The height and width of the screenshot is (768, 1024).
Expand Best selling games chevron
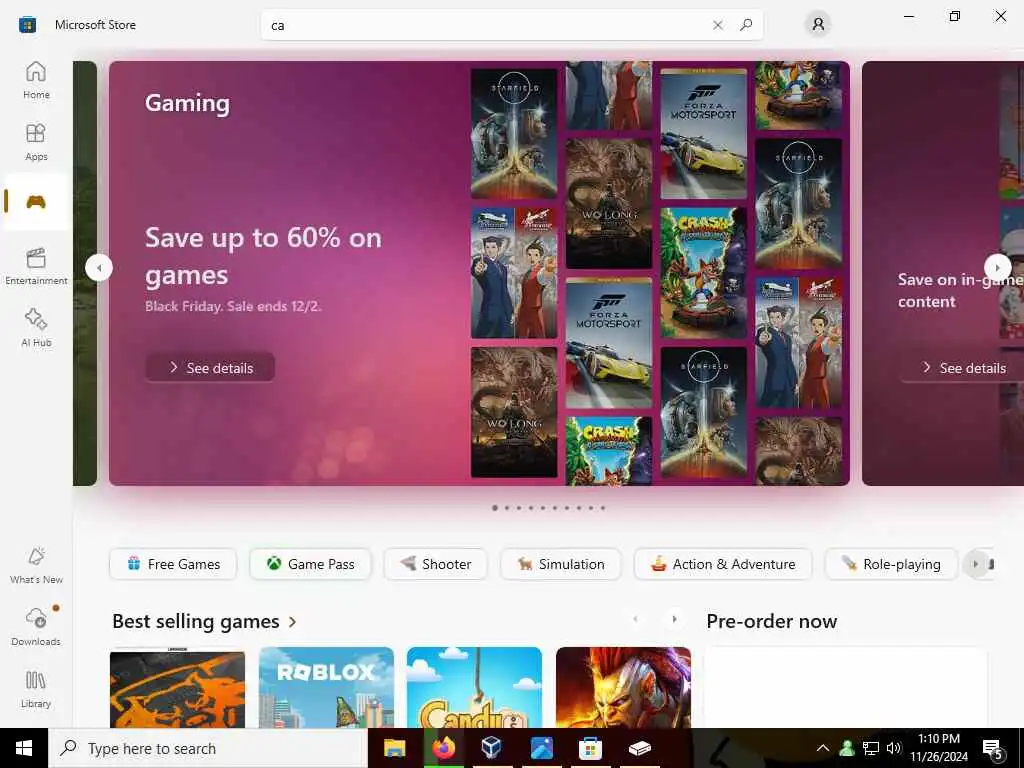293,622
